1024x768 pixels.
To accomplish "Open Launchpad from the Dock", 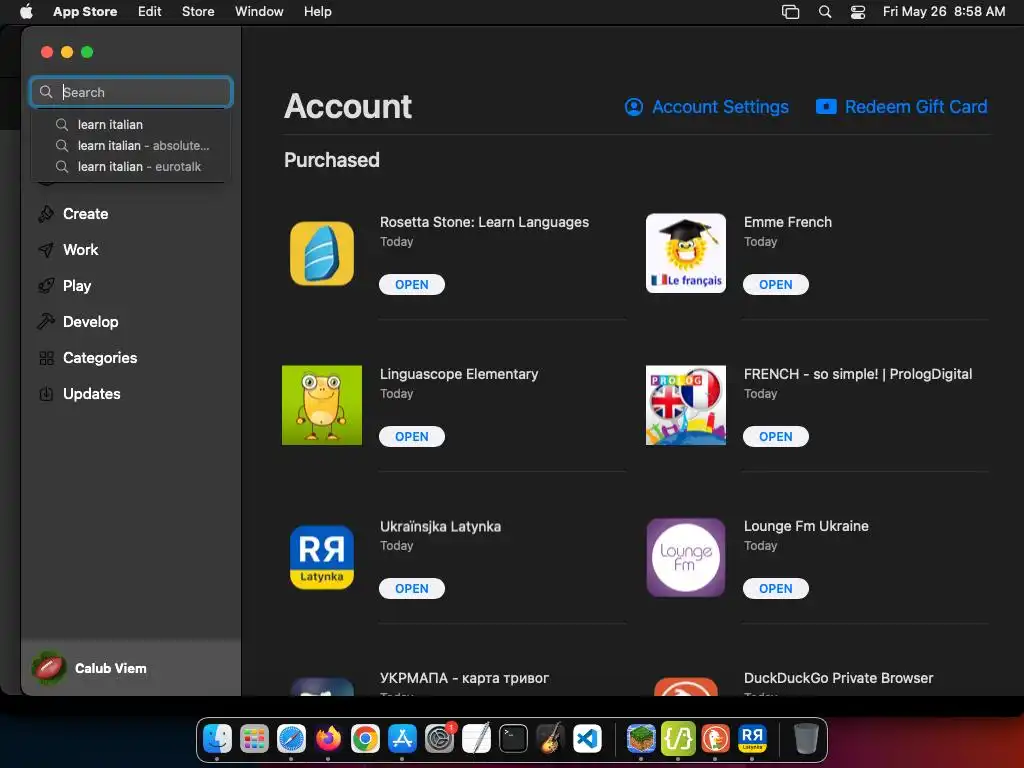I will click(254, 739).
